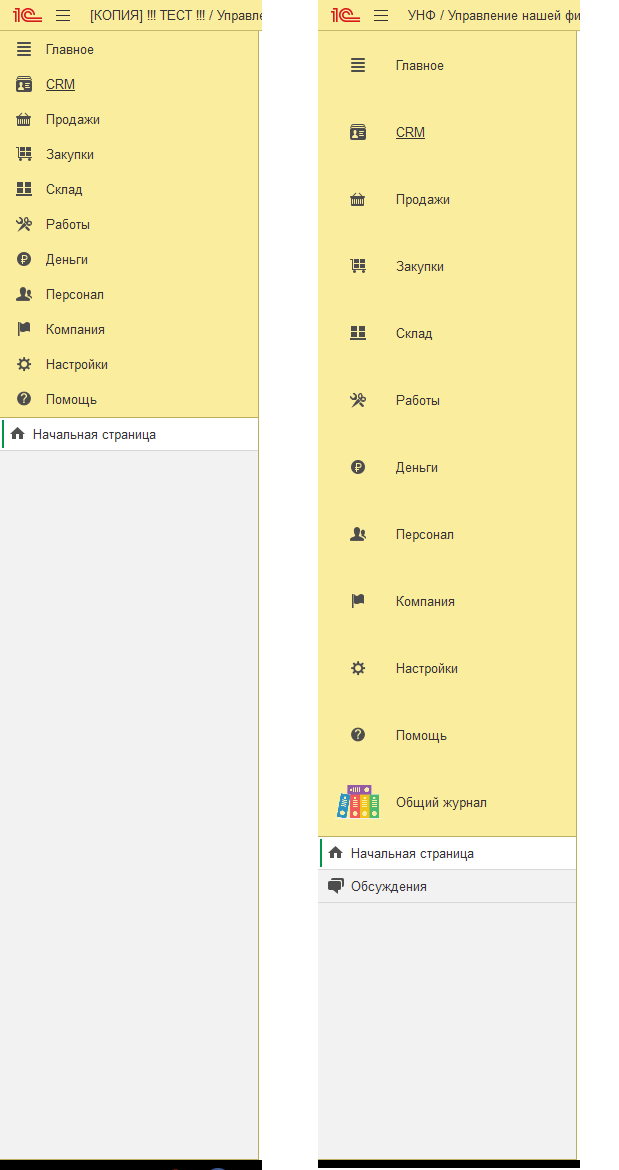The width and height of the screenshot is (619, 1170).
Task: Open Главное section in УНФ window
Action: pos(419,66)
